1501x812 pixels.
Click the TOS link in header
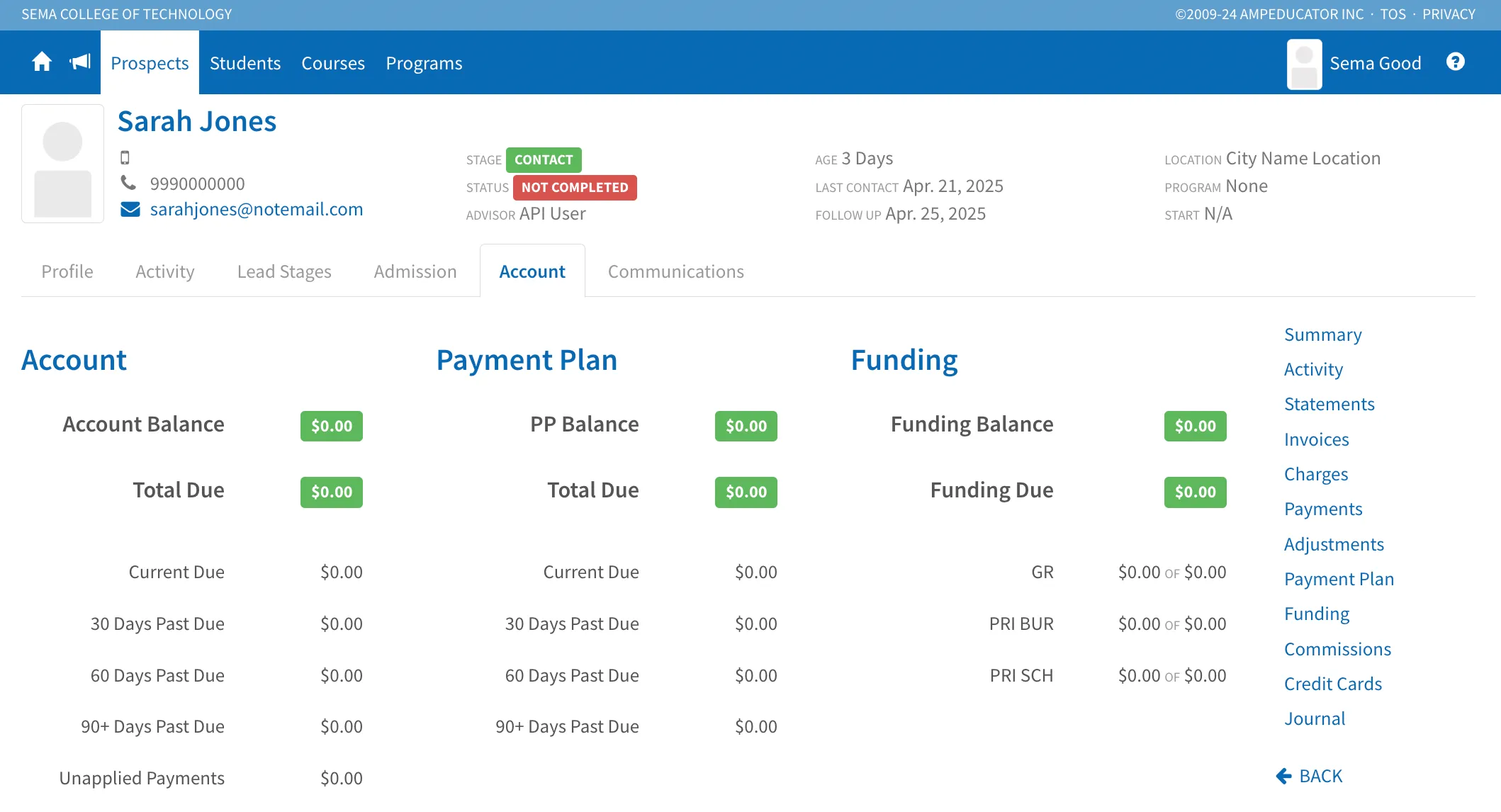[1393, 14]
